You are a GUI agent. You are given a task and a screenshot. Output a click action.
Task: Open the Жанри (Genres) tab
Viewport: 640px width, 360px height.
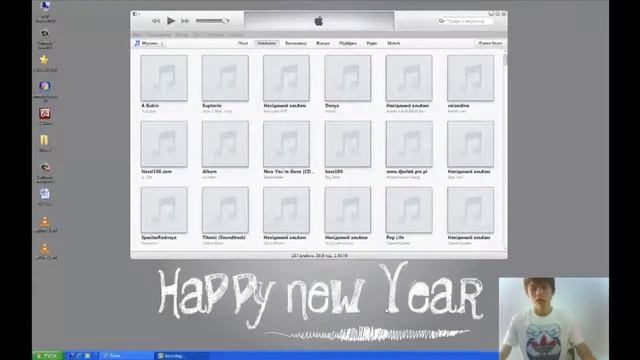pos(322,43)
